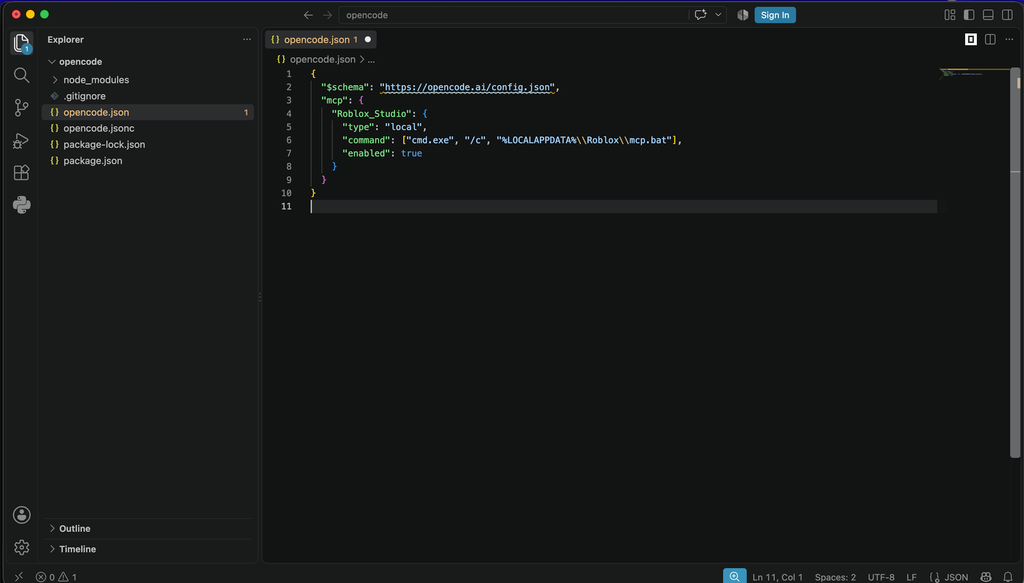This screenshot has width=1024, height=583.
Task: Place cursor on line 11
Action: click(x=624, y=206)
